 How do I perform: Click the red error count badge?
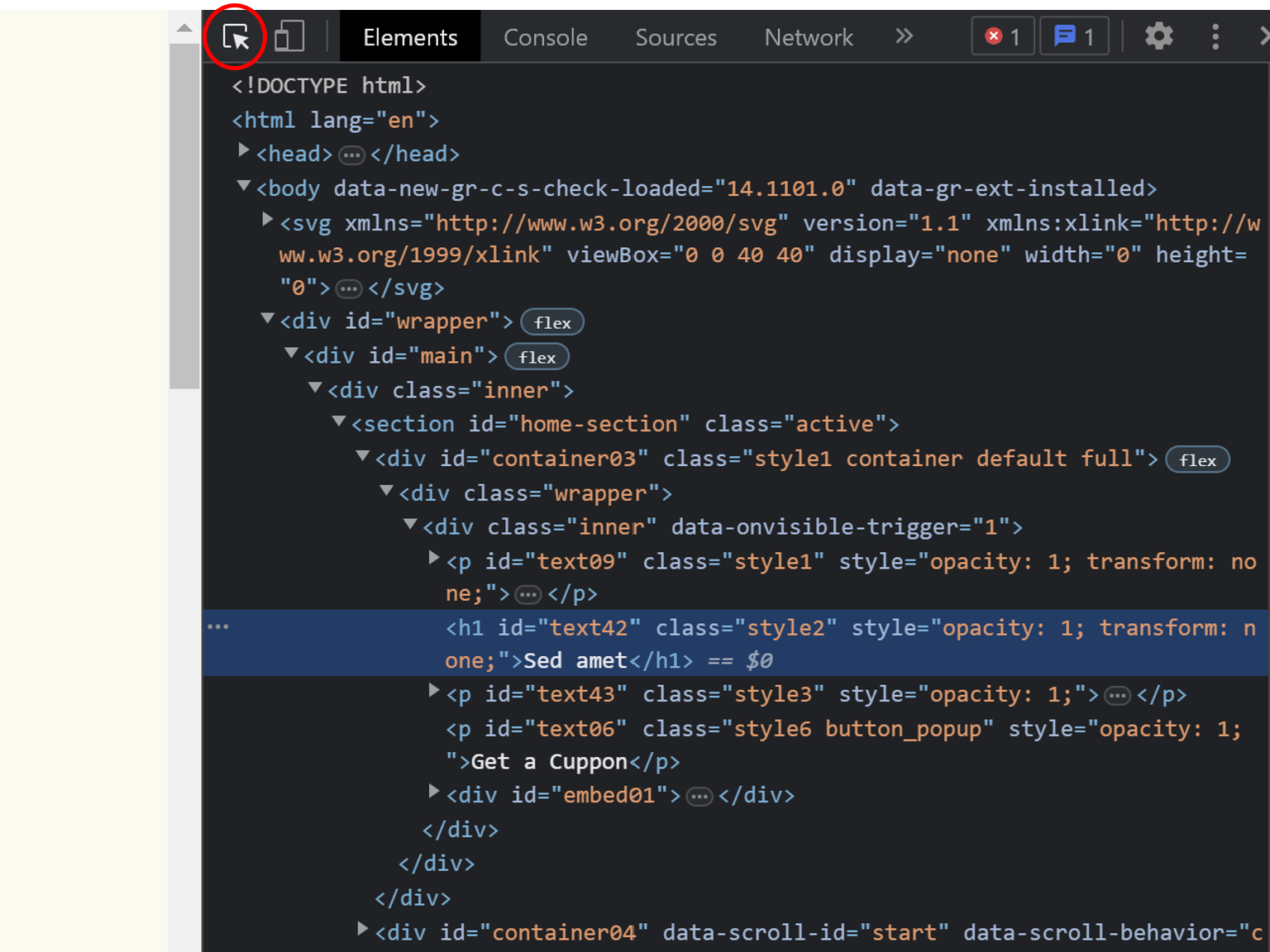[x=1002, y=37]
